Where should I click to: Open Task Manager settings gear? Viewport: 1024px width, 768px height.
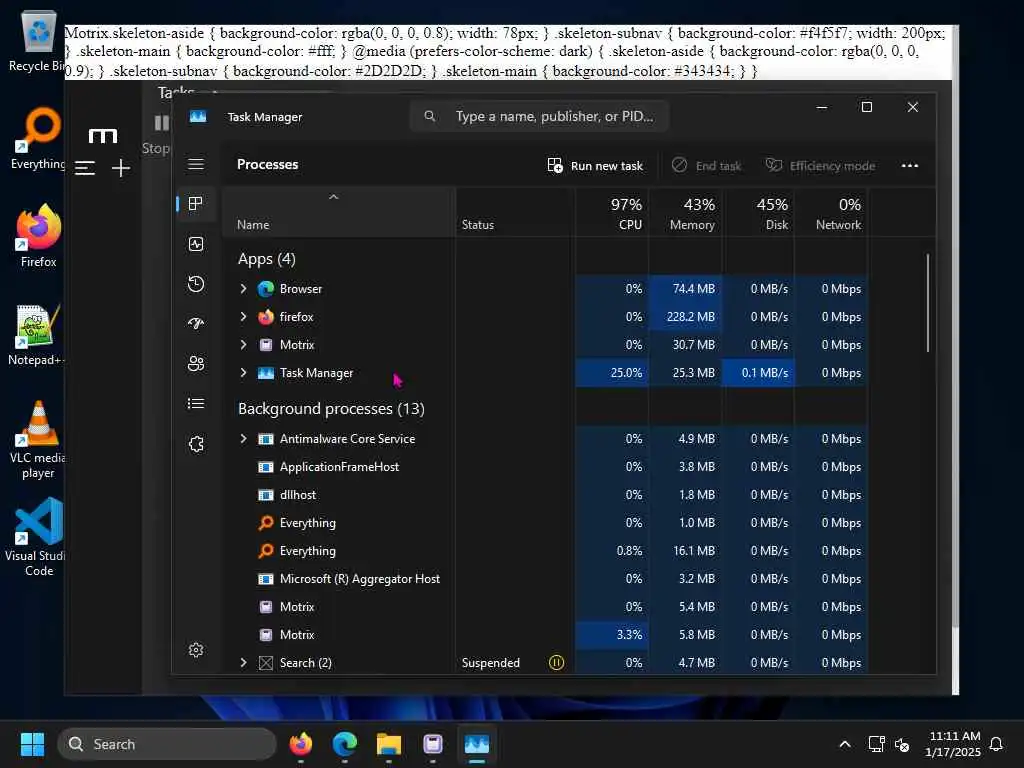(196, 650)
